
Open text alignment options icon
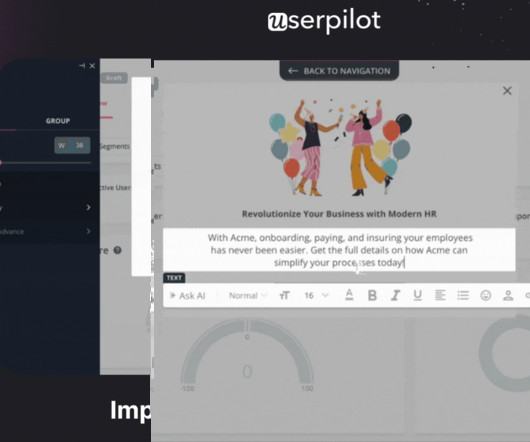tap(440, 296)
